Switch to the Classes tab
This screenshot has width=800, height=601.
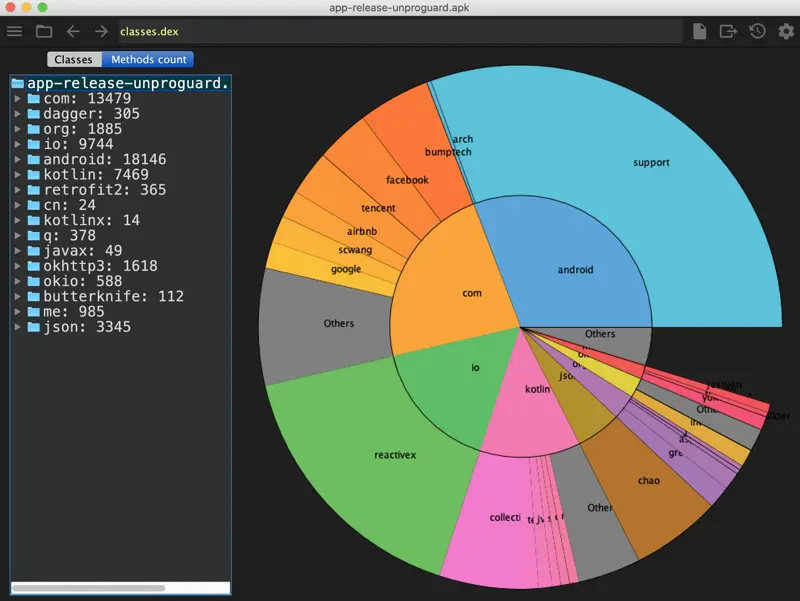click(x=74, y=59)
